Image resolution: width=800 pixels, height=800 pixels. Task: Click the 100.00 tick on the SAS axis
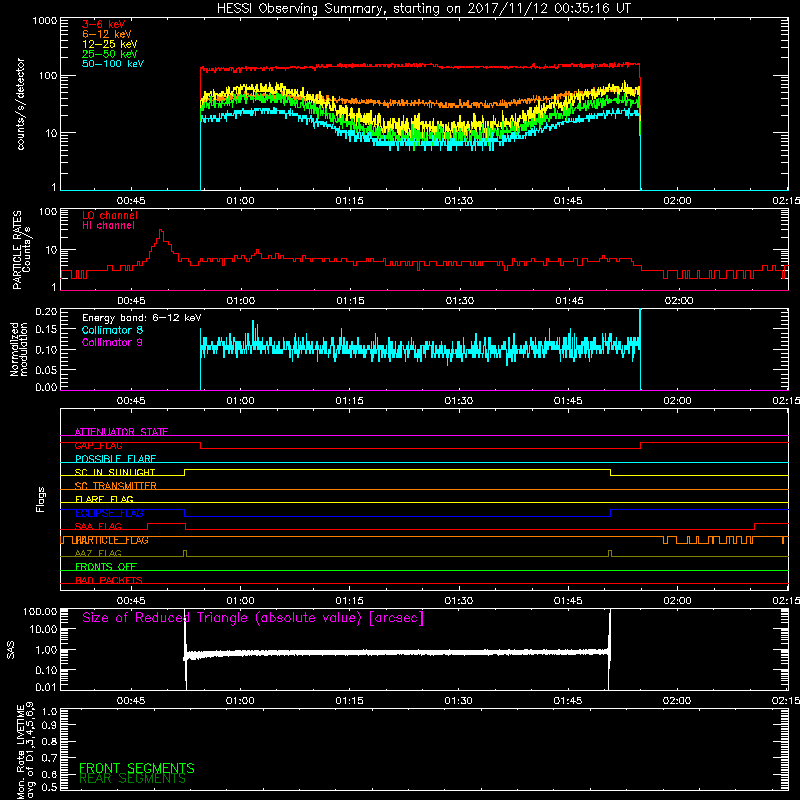[x=40, y=611]
